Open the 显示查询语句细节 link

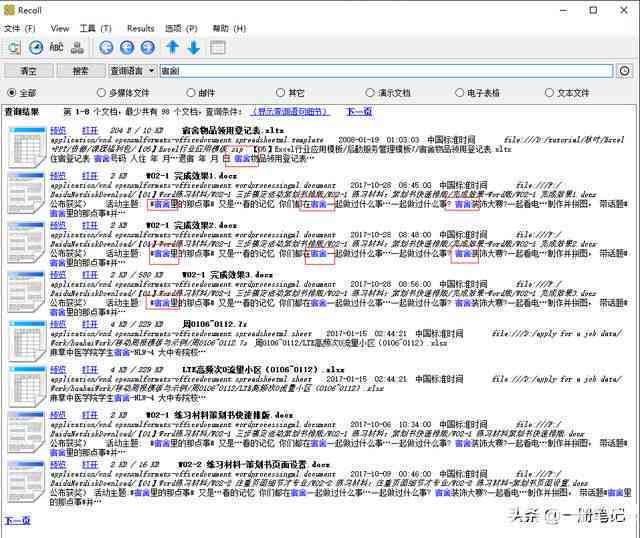click(290, 111)
